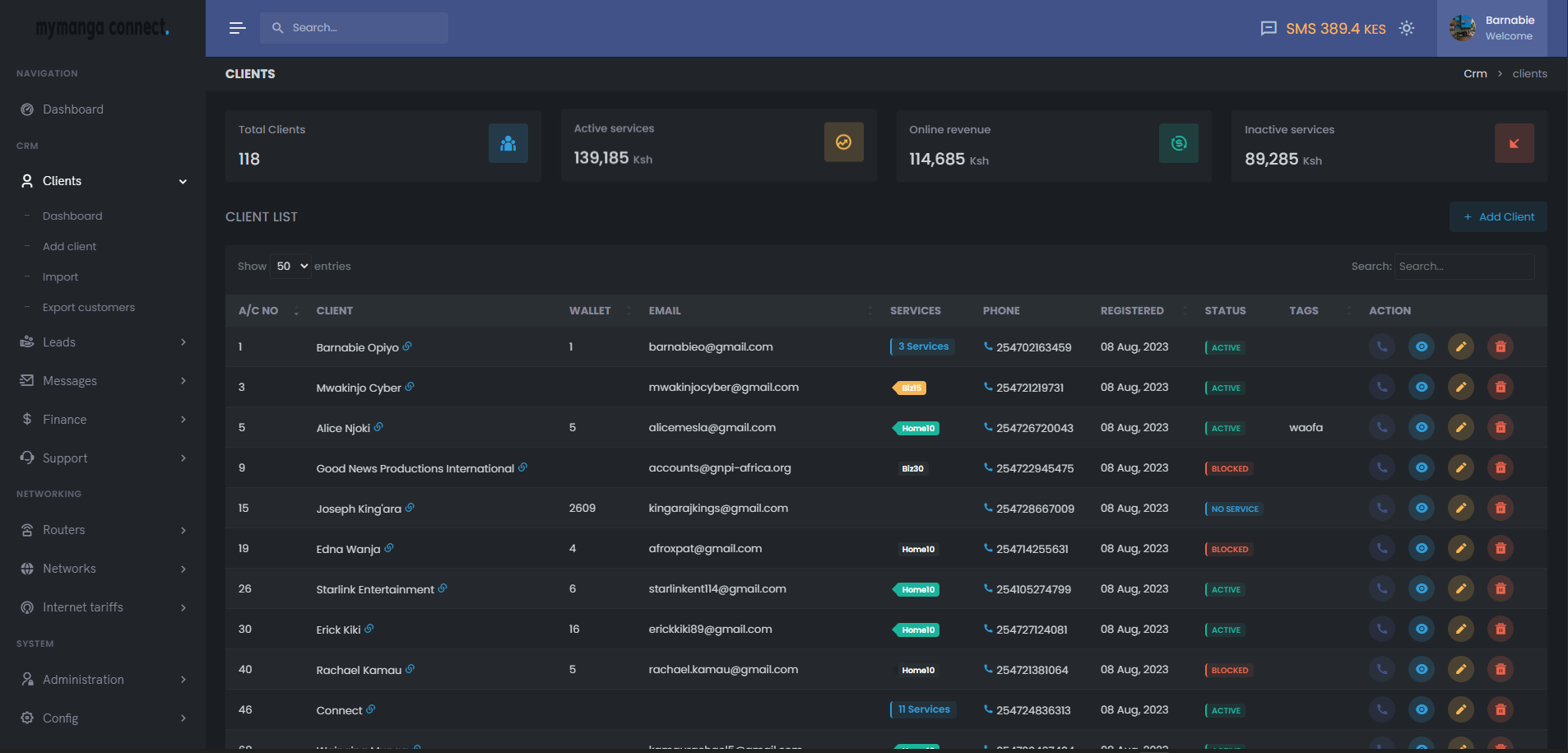Collapse the Clients sidebar menu
Image resolution: width=1568 pixels, height=753 pixels.
102,181
